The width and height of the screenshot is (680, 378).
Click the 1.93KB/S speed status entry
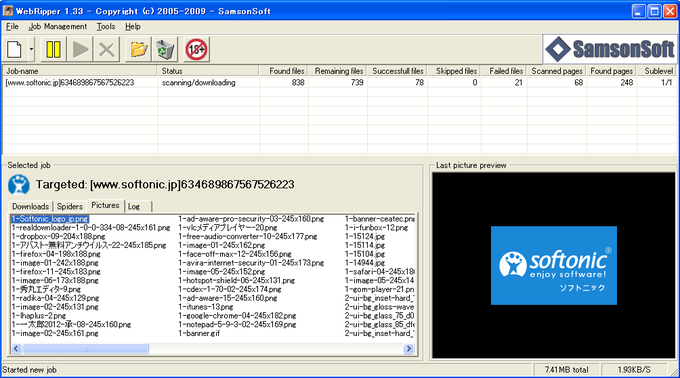(x=634, y=370)
